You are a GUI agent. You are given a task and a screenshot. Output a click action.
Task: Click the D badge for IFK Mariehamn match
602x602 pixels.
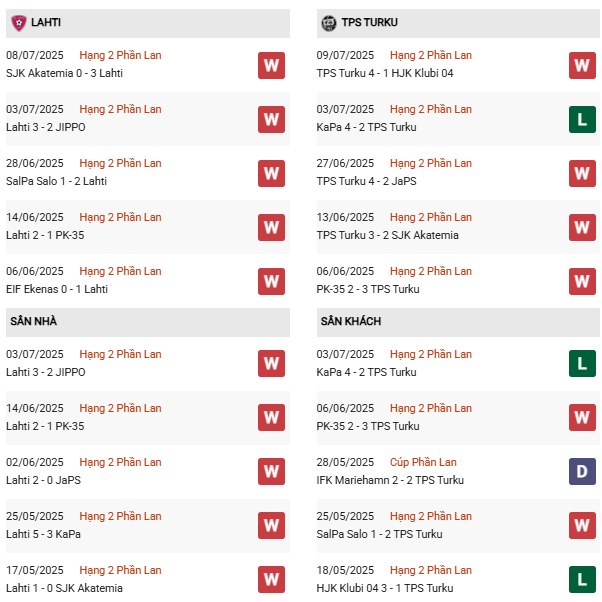[582, 472]
